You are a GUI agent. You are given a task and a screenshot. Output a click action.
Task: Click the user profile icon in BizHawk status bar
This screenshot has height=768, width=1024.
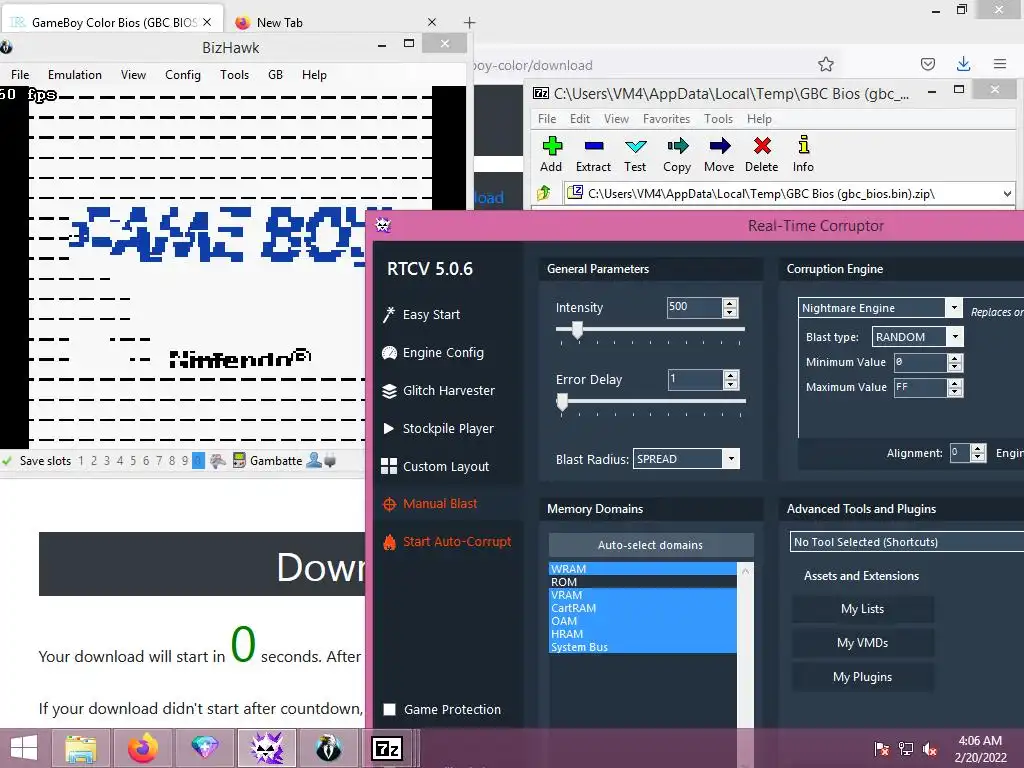coord(313,460)
